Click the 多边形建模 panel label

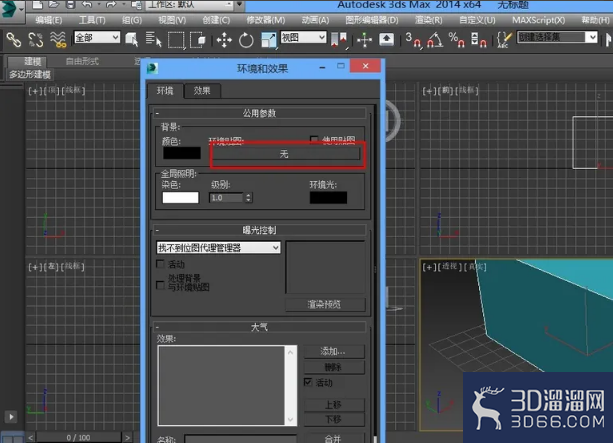click(30, 75)
